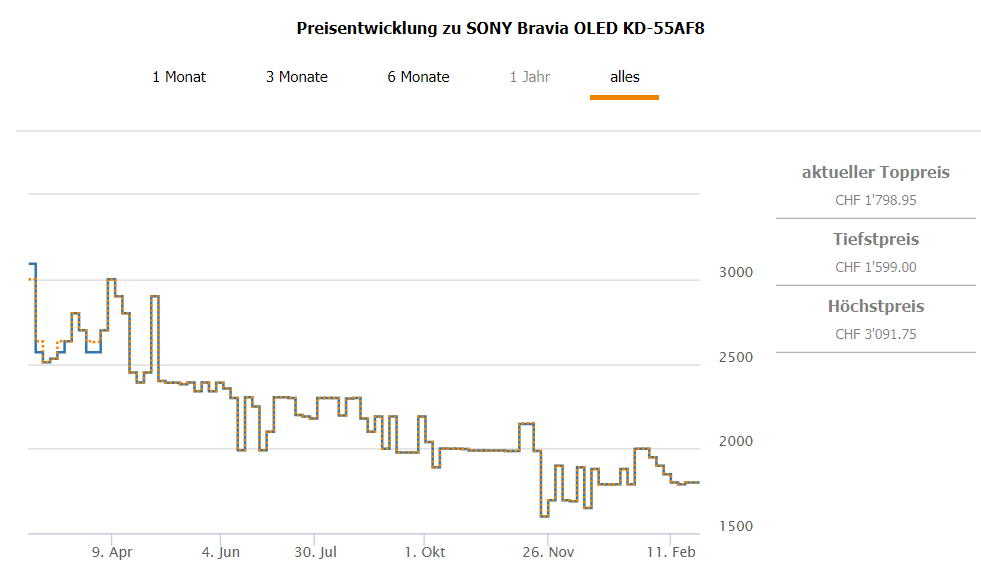Viewport: 981px width, 575px height.
Task: Click the "Höchstpreis" heading
Action: coord(876,307)
